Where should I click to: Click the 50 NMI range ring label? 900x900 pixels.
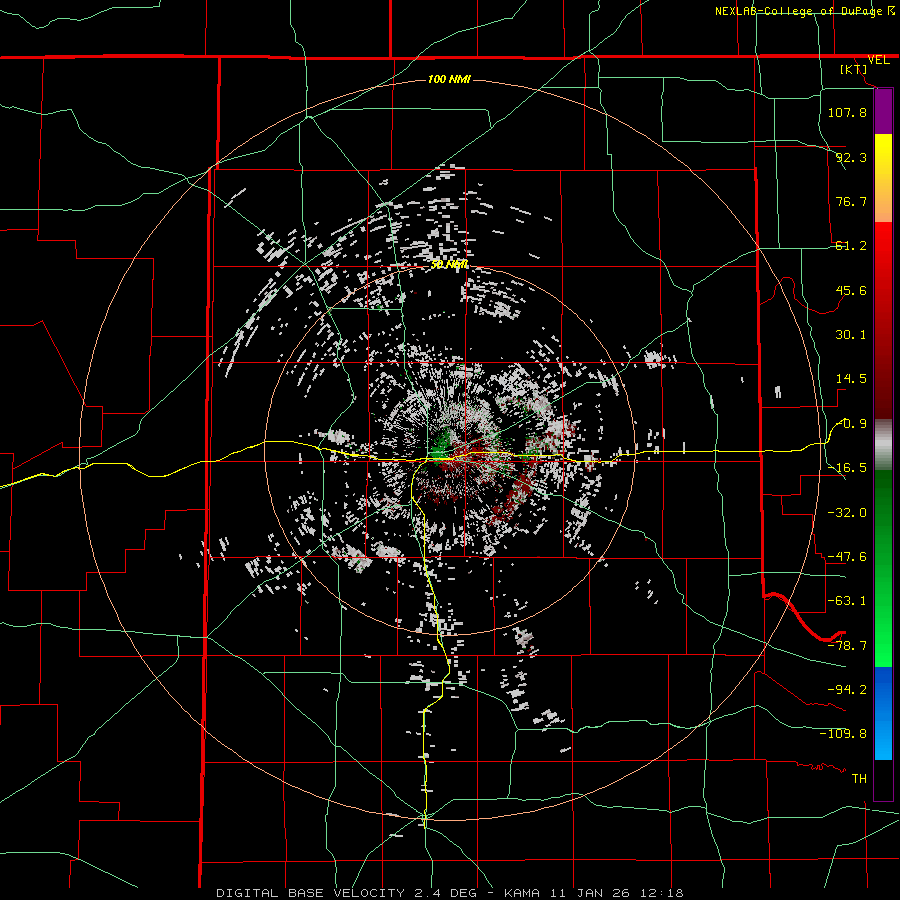pyautogui.click(x=449, y=265)
